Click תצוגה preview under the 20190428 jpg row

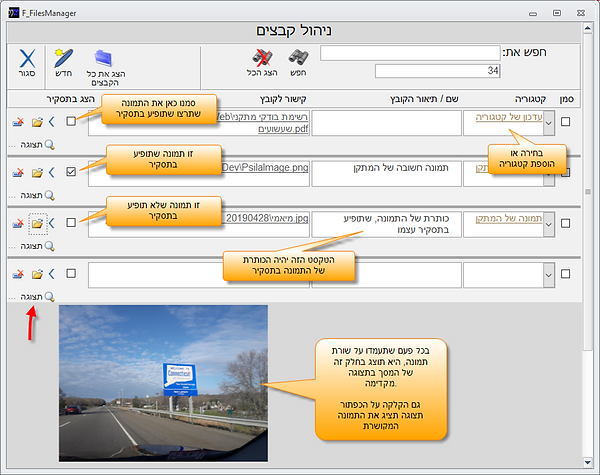[38, 246]
